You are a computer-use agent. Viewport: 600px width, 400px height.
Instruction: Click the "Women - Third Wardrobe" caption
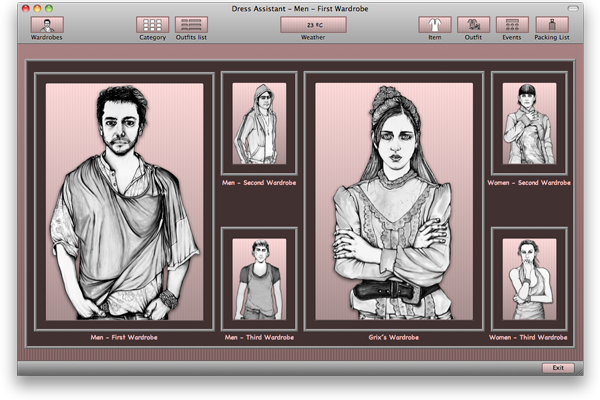[x=529, y=338]
